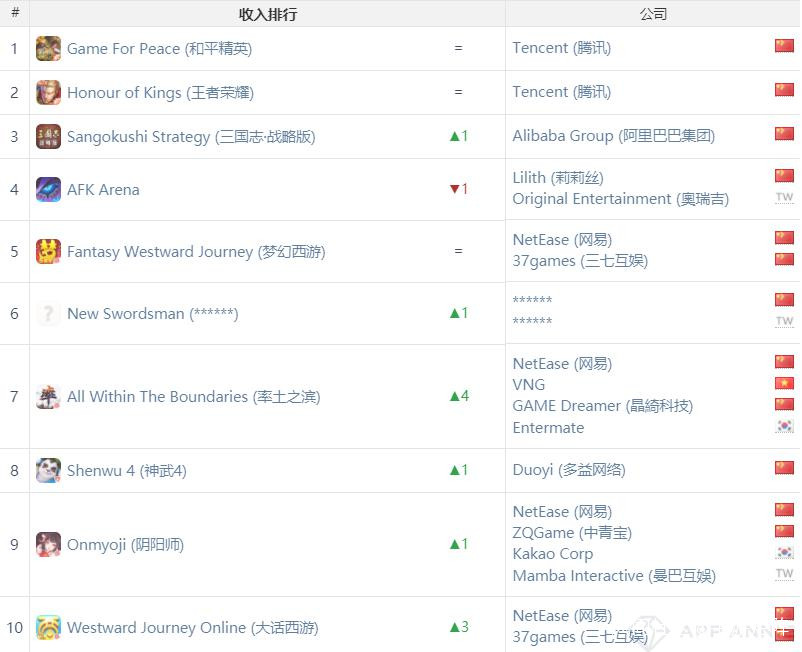Click the down 1 rank change on AFK Arena

point(459,189)
